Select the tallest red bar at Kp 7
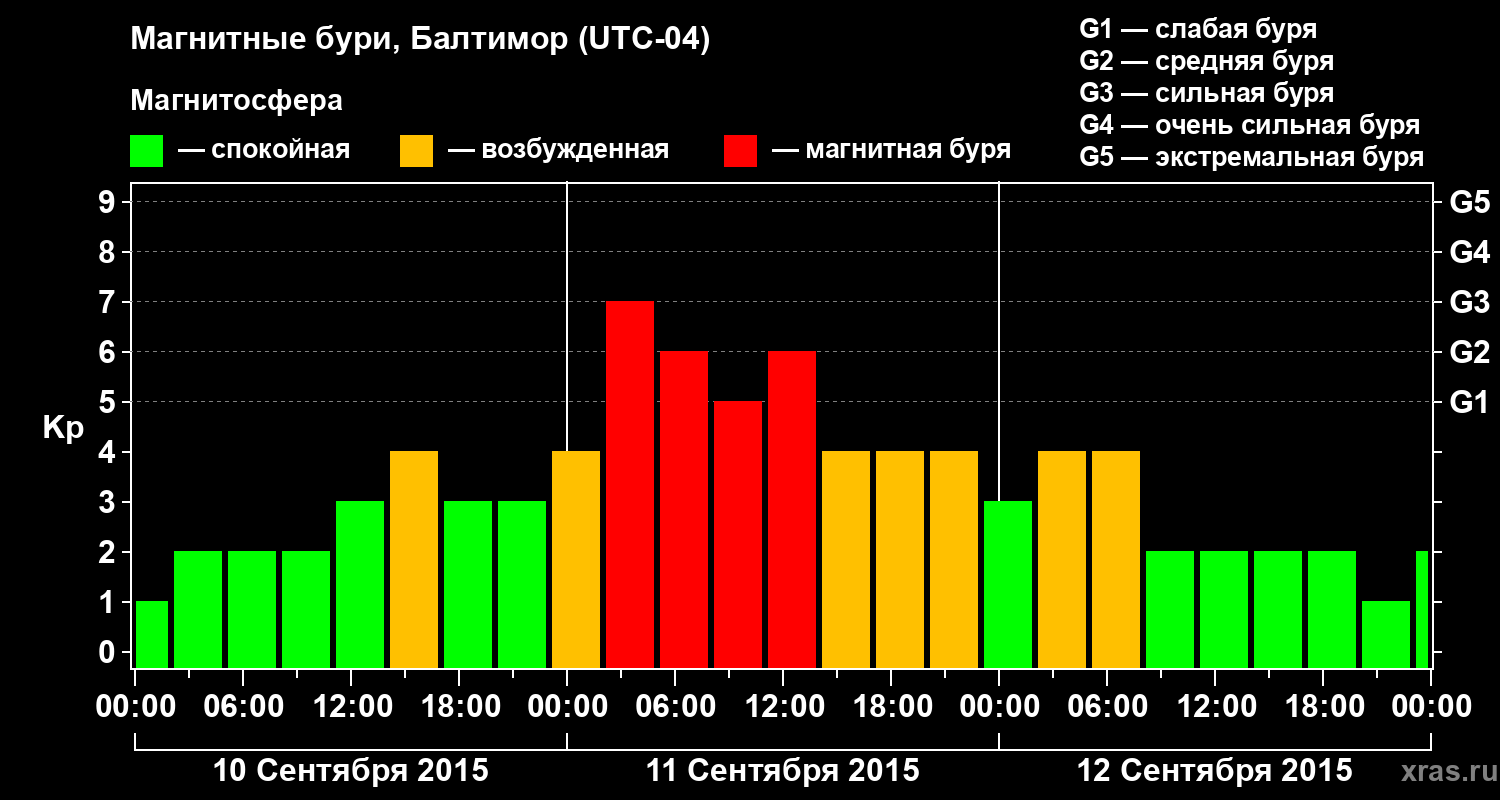 click(x=630, y=484)
